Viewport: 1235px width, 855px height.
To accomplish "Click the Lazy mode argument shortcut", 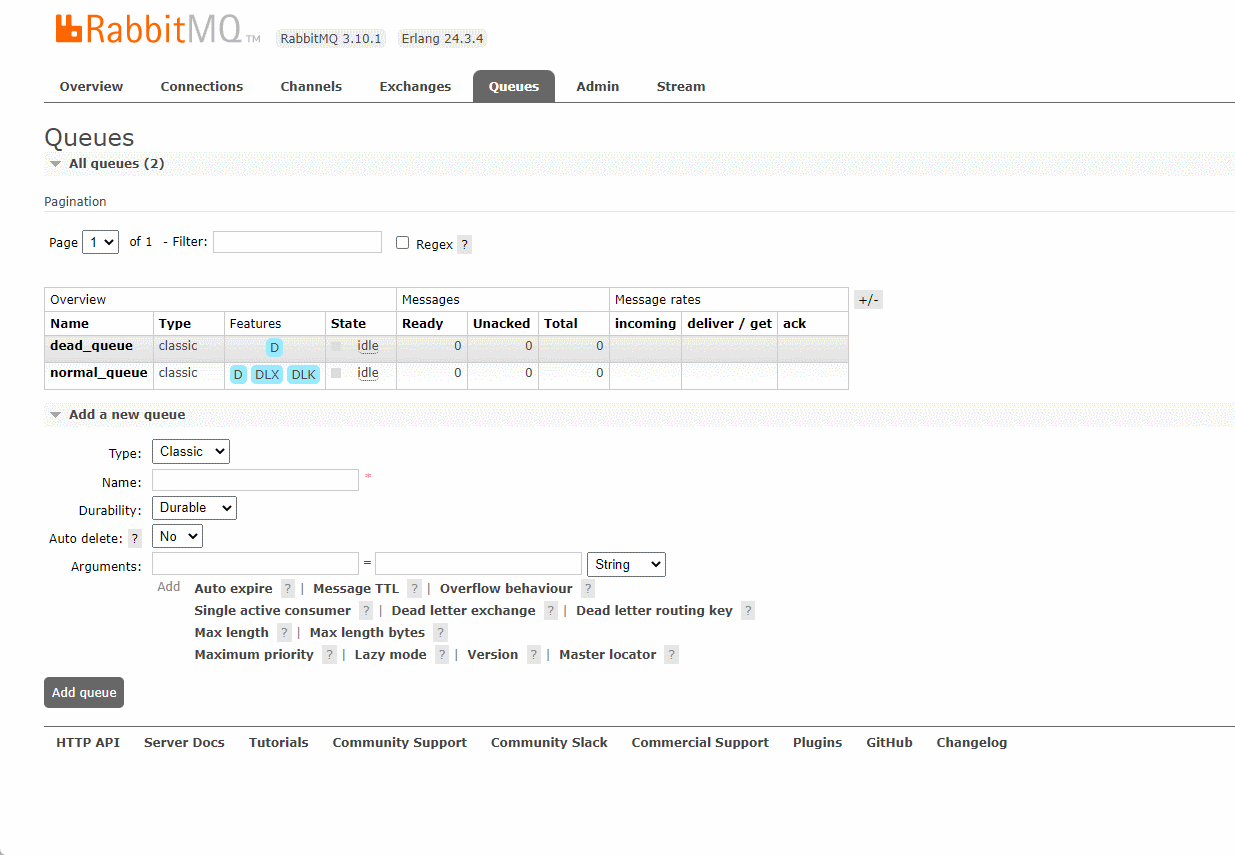I will (x=390, y=654).
